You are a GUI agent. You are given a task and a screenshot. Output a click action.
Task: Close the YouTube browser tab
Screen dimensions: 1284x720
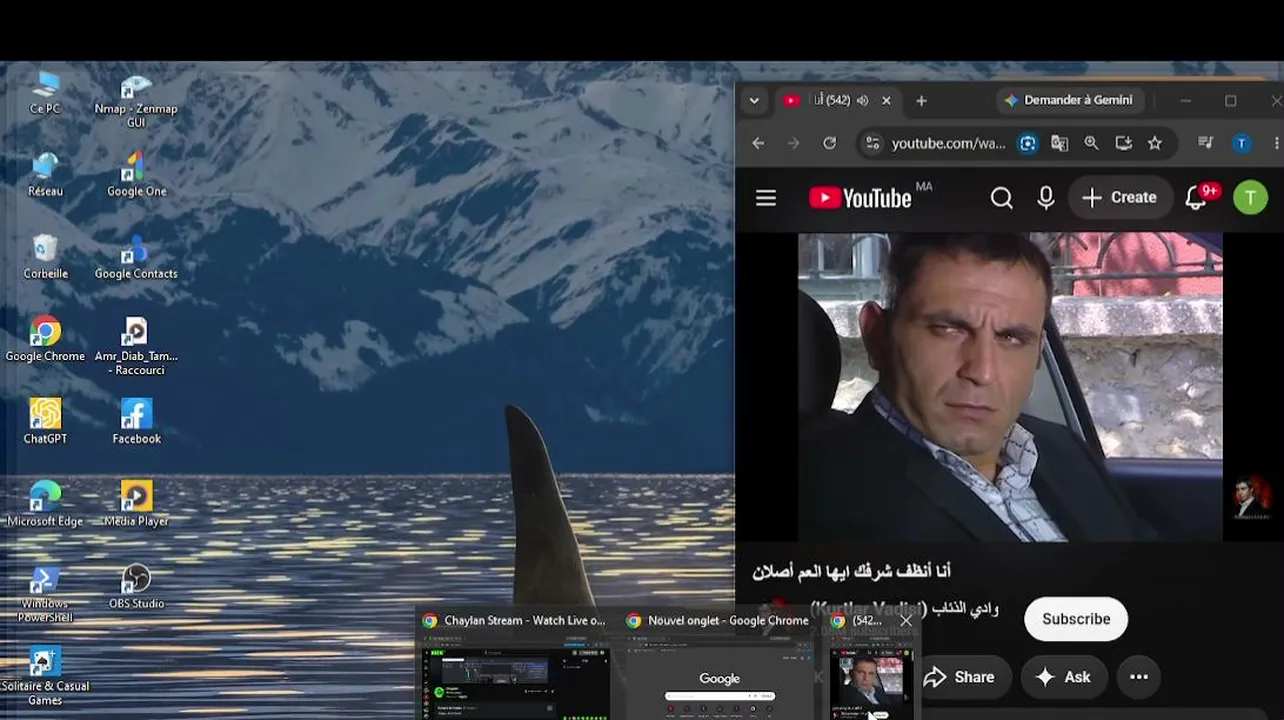886,100
